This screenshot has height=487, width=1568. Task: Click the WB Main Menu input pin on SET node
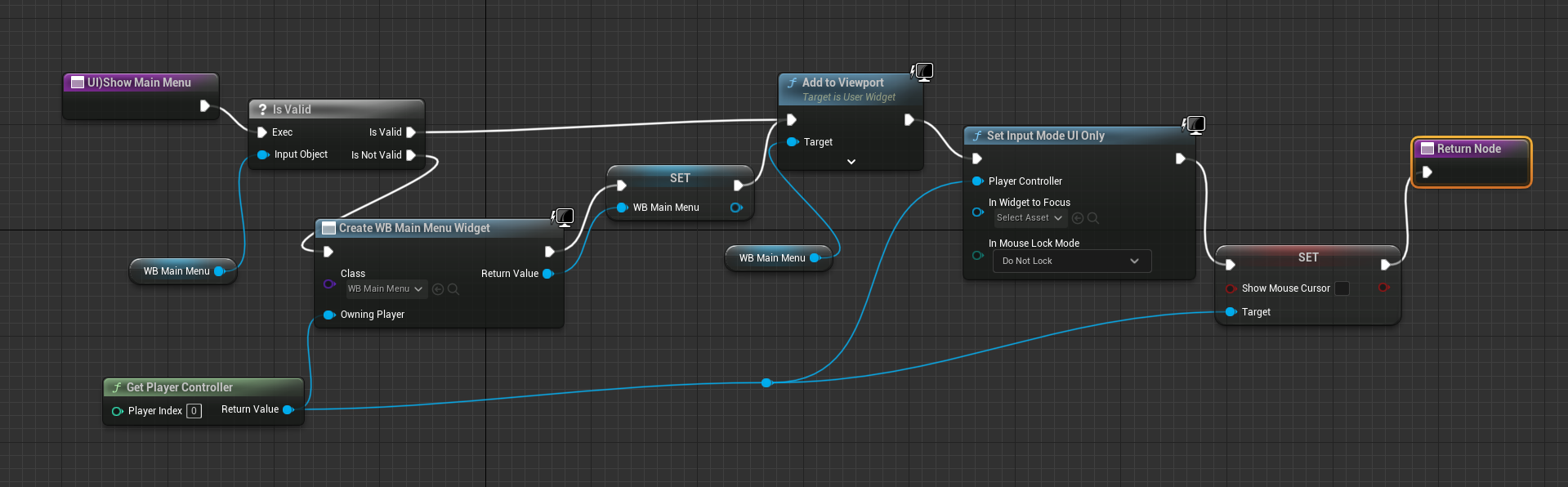tap(623, 208)
